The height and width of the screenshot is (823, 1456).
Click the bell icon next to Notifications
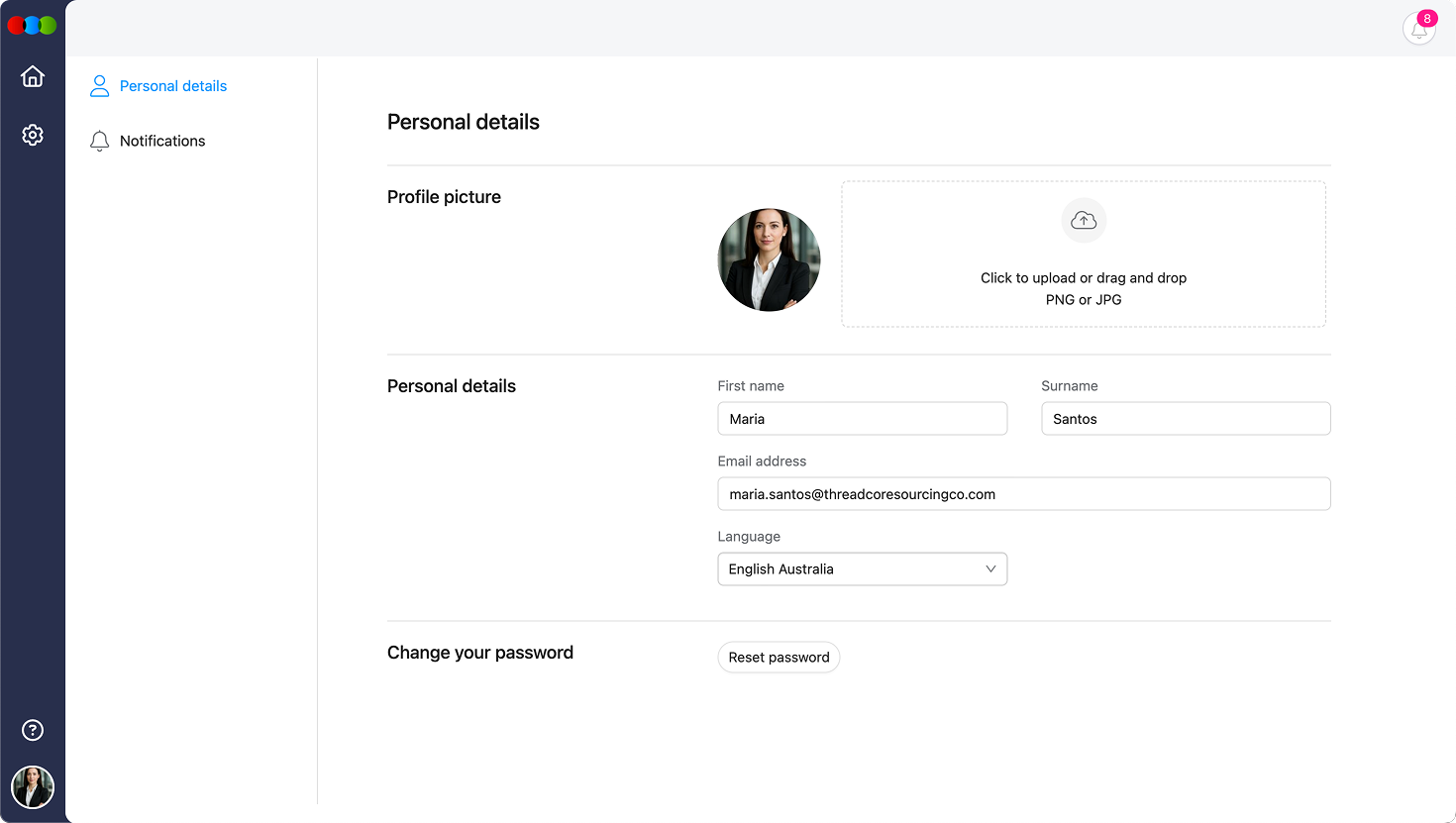pos(99,141)
